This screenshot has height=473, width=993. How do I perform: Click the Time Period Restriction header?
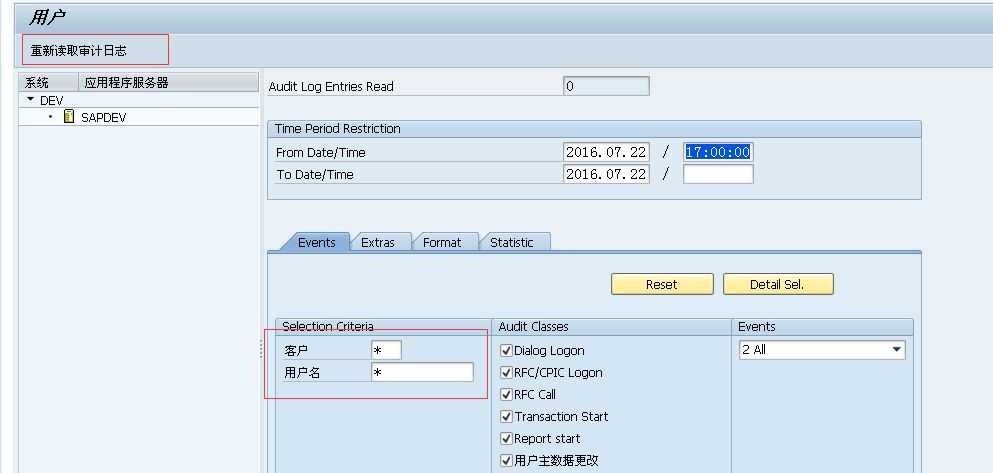(338, 129)
